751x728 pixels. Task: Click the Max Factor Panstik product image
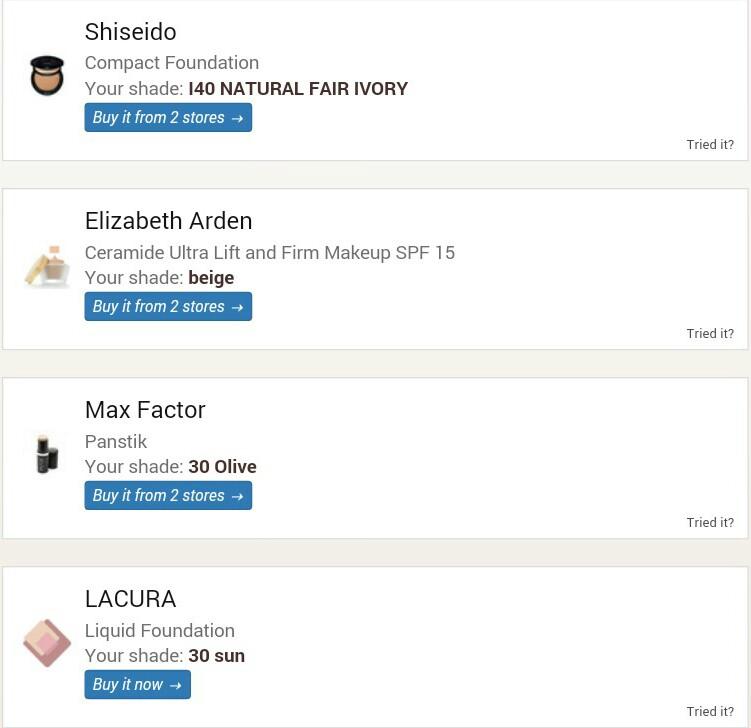tap(47, 454)
